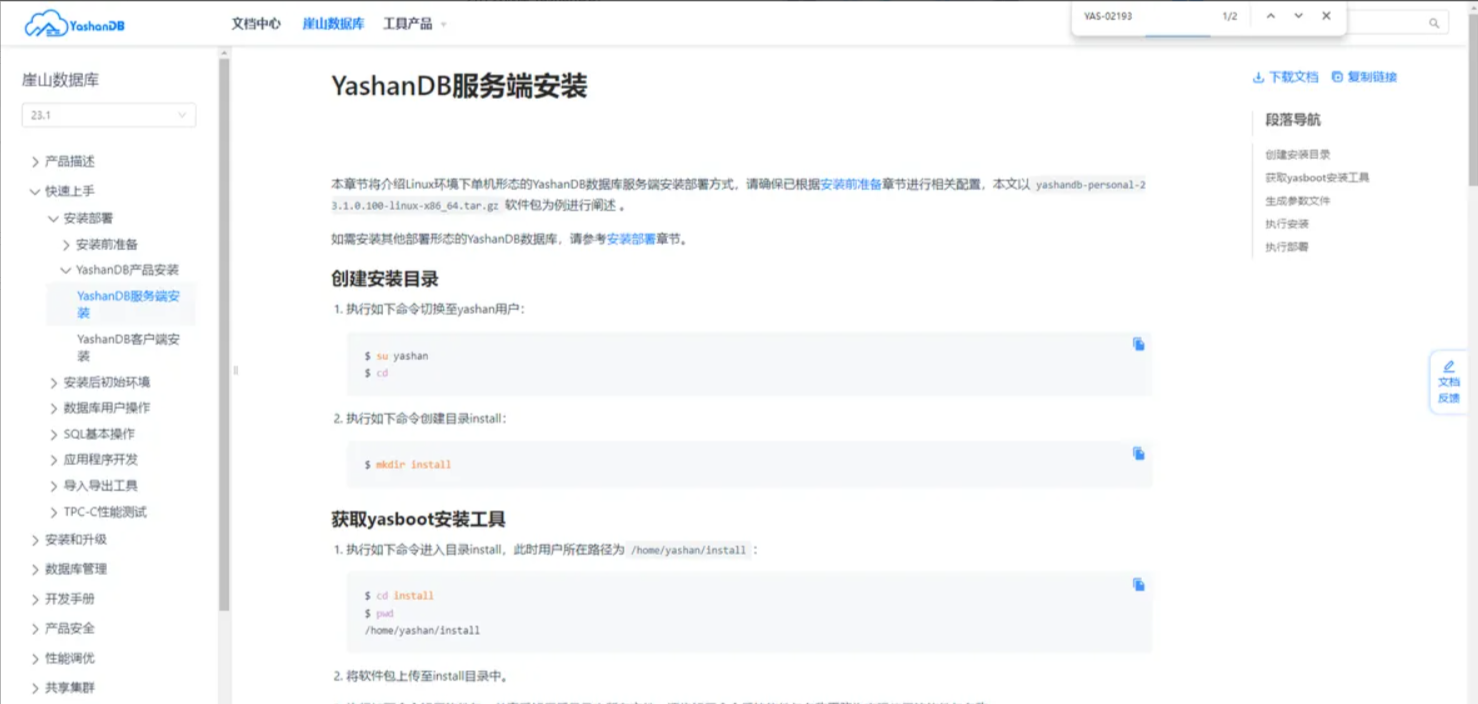The width and height of the screenshot is (1478, 704).
Task: Expand 数据库用户操作 node
Action: [x=54, y=408]
